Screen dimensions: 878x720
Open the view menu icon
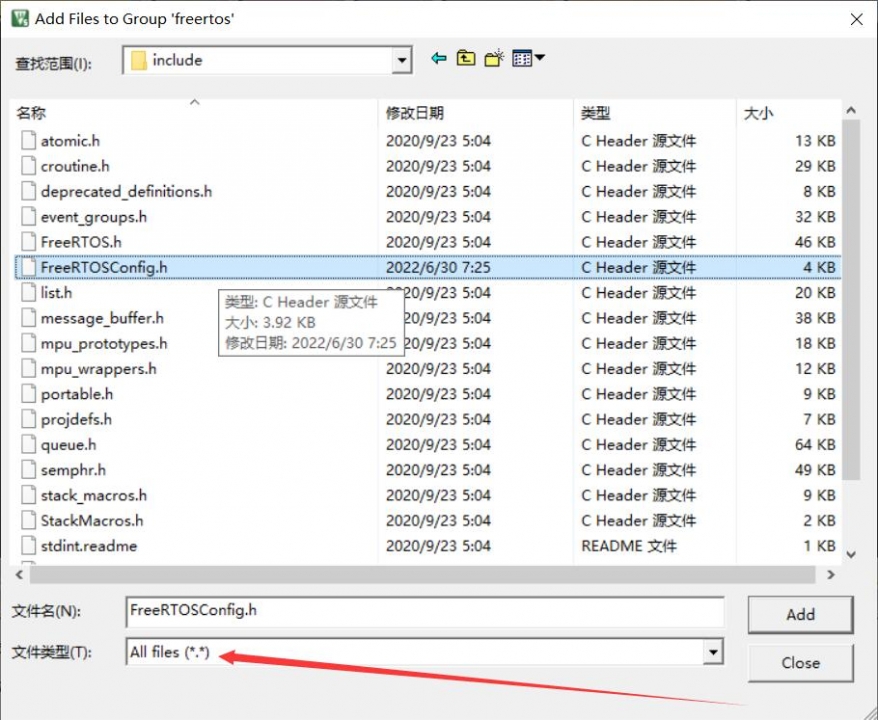click(528, 58)
